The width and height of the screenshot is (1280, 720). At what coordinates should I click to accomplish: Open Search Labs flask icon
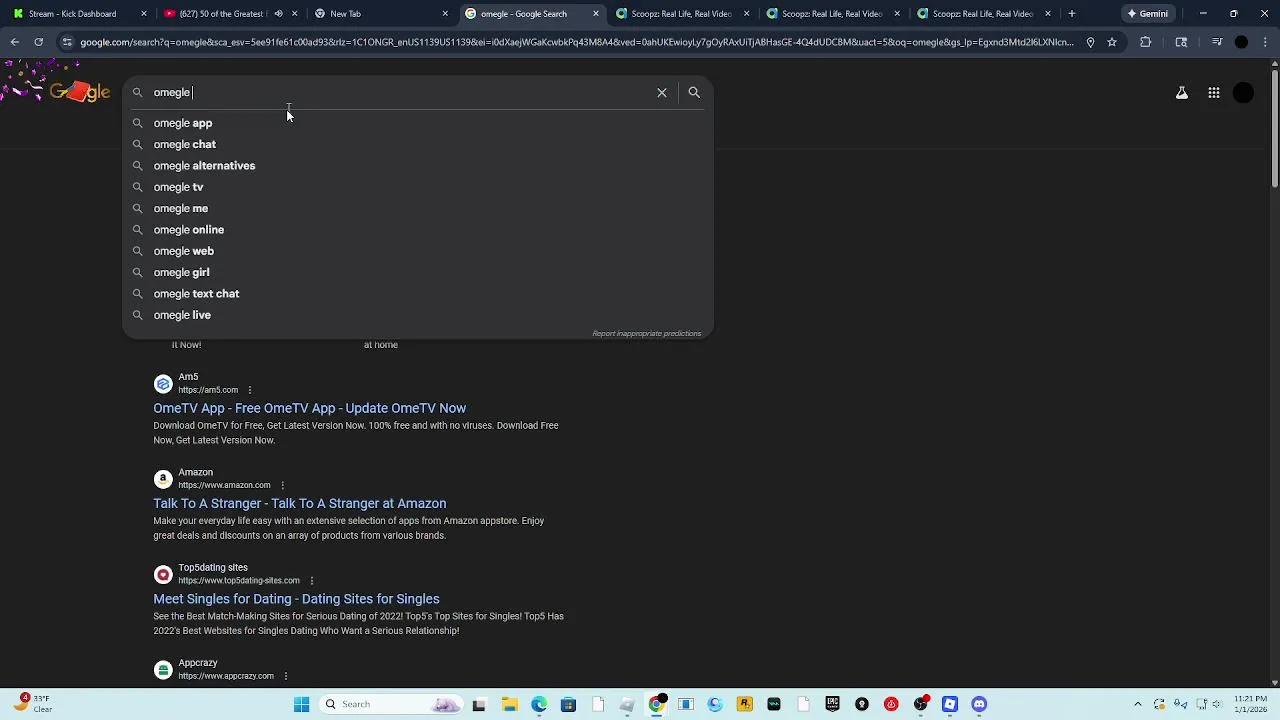tap(1181, 93)
